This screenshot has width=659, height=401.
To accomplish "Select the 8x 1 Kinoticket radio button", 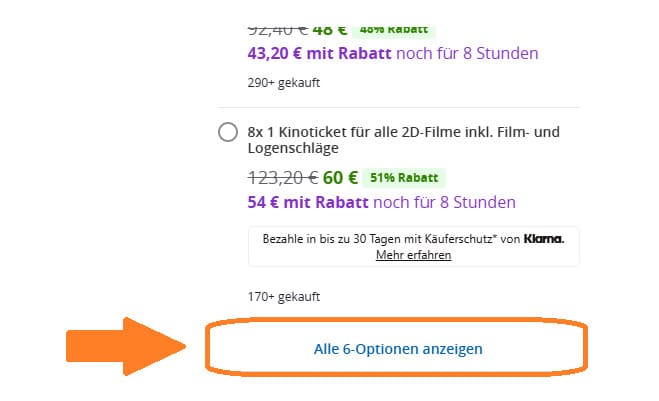I will (228, 132).
